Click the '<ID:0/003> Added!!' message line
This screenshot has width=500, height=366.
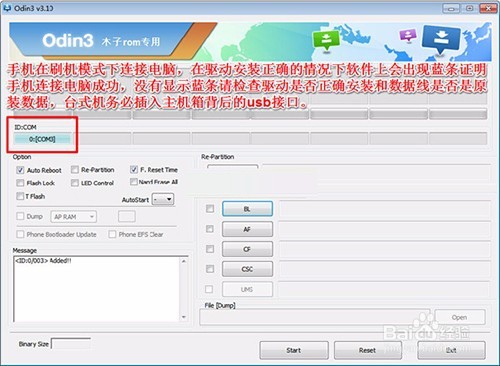click(43, 261)
